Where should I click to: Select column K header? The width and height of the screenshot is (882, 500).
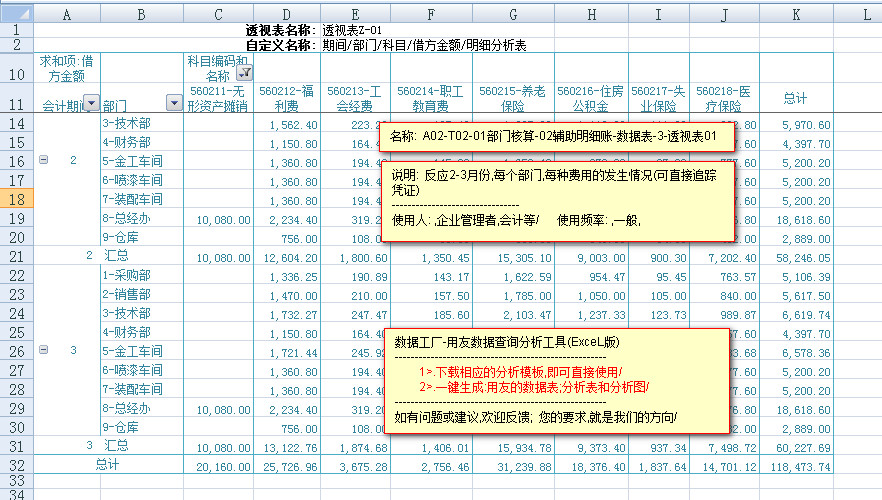tap(796, 14)
